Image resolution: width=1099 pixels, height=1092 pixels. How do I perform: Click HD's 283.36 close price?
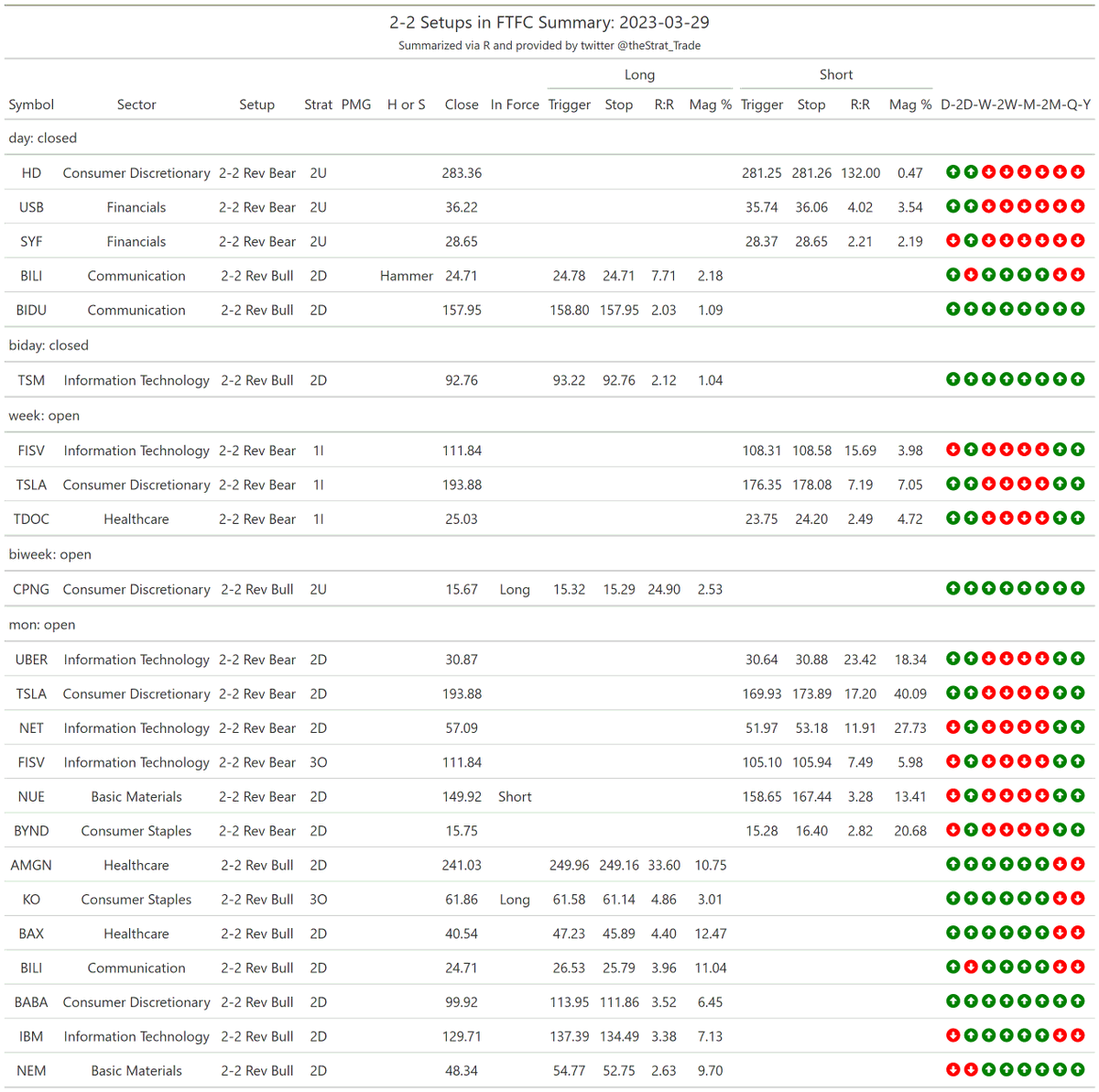[462, 173]
